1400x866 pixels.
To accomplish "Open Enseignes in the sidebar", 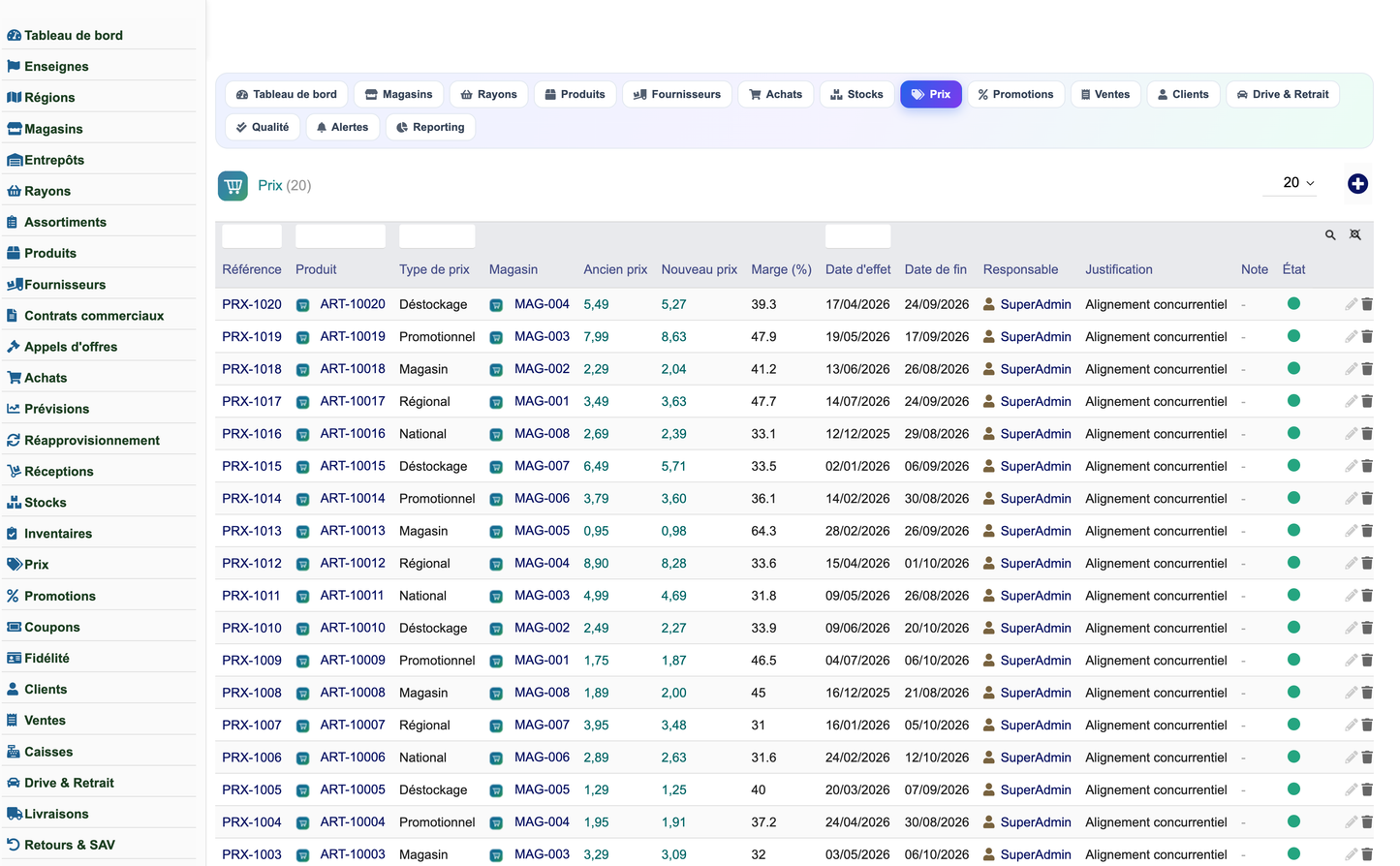I will (56, 67).
